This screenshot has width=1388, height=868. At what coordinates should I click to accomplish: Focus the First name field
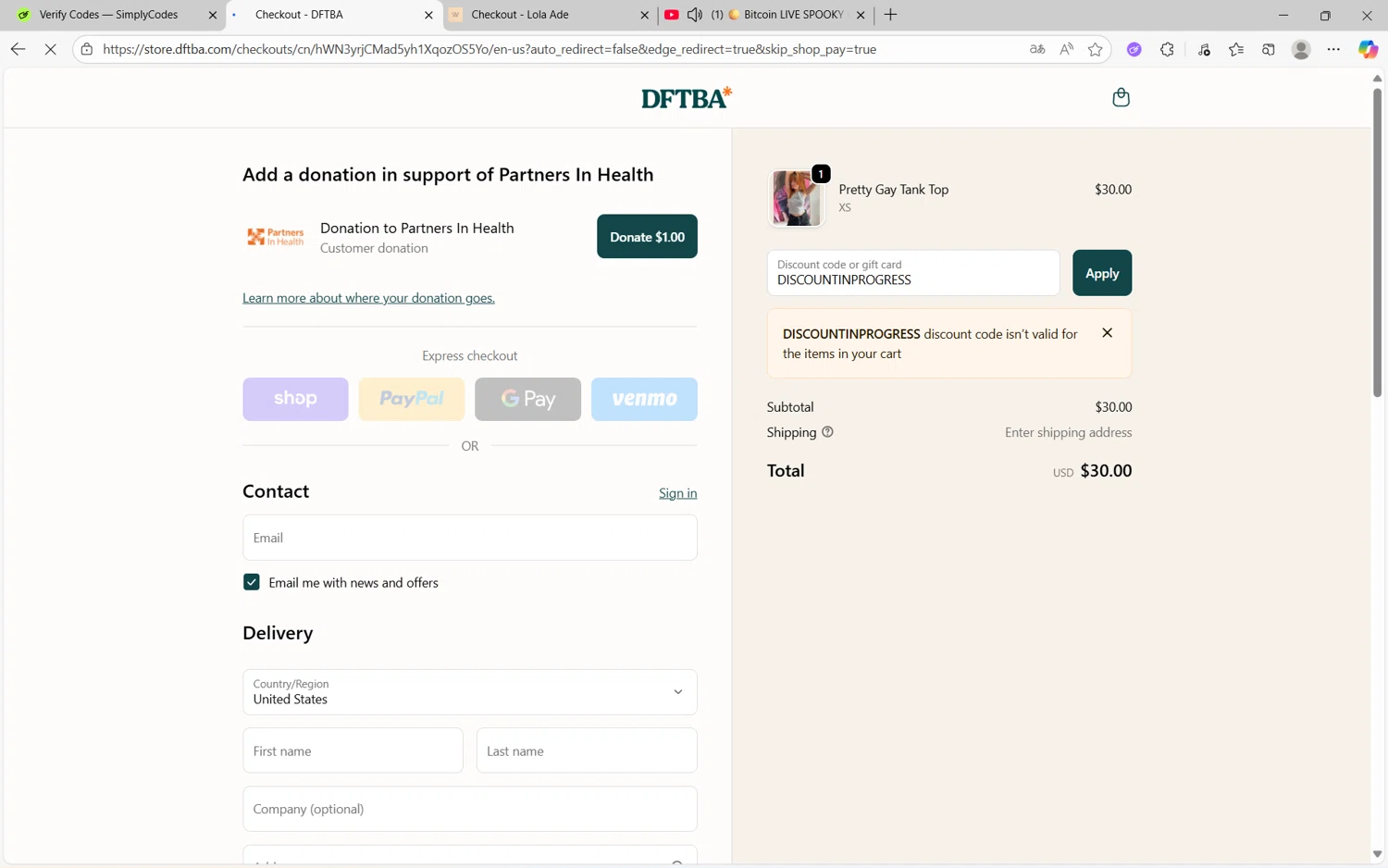353,750
